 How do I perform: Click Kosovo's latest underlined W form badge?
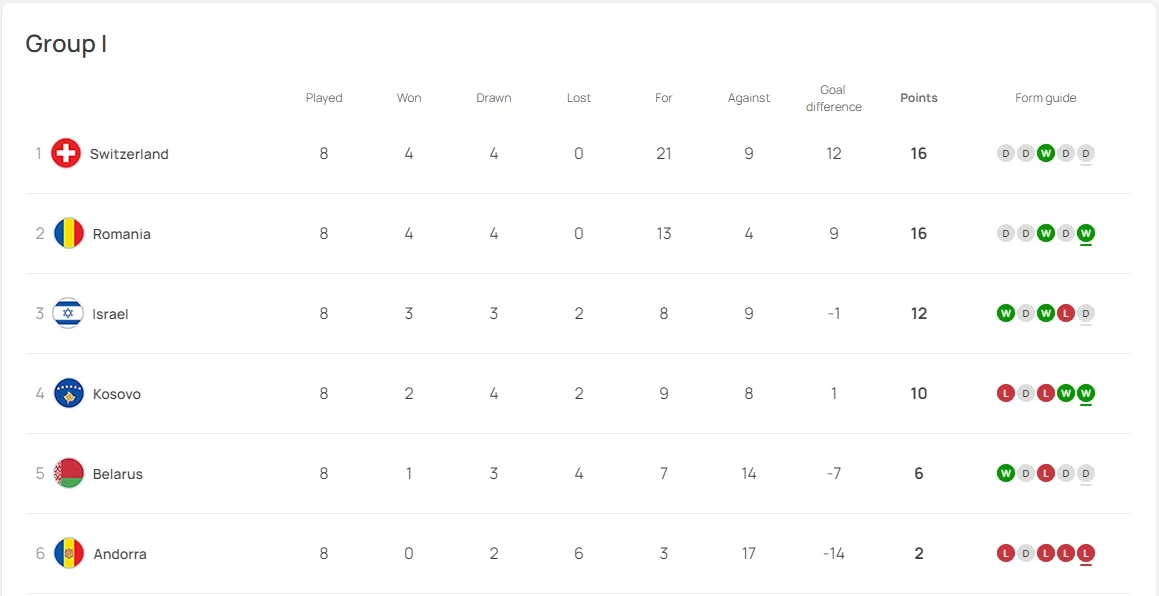click(1086, 393)
